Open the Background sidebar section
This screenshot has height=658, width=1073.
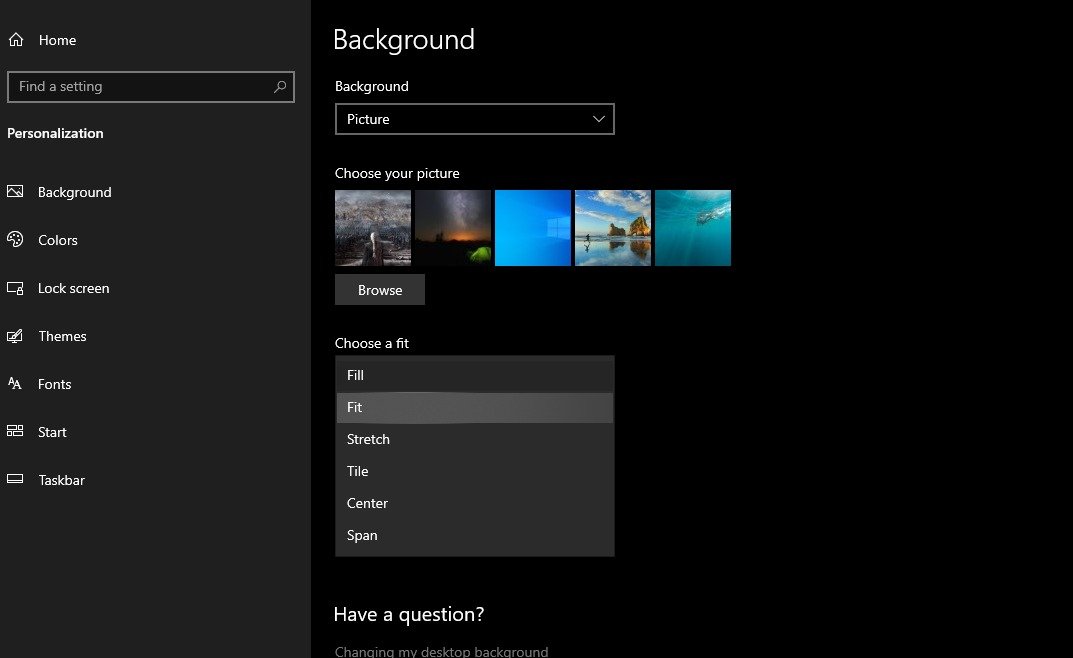[x=75, y=192]
